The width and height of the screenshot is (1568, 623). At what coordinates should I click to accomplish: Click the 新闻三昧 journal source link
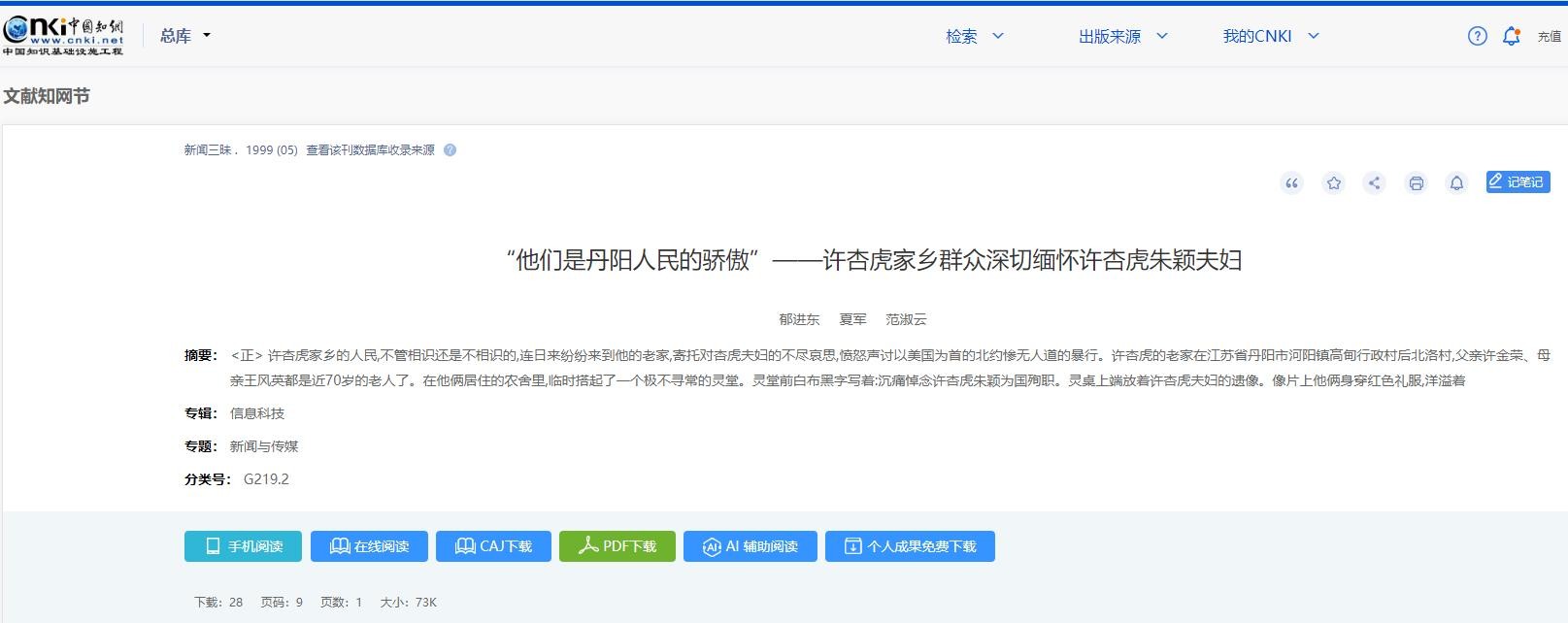pos(208,150)
